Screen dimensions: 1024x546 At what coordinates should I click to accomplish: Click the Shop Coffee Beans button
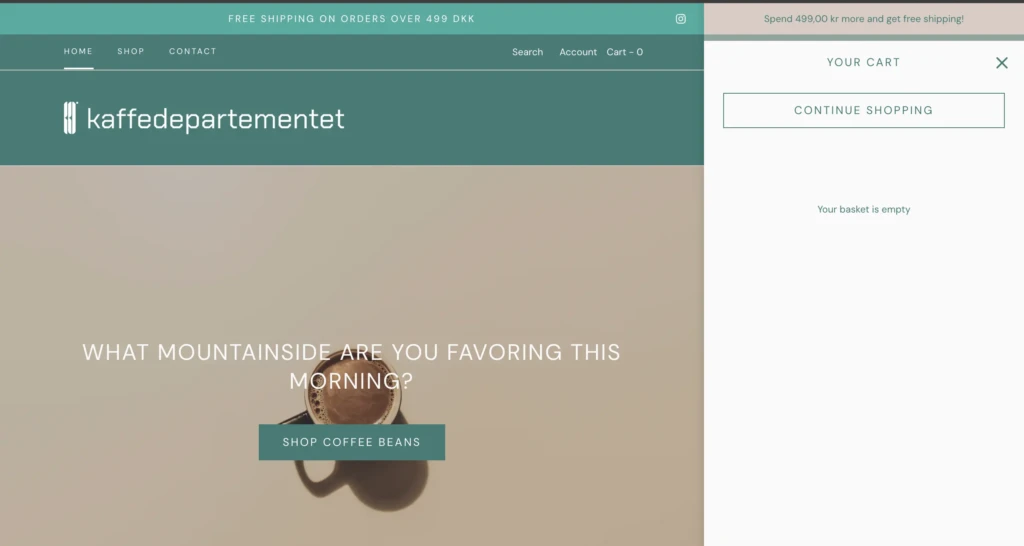click(x=351, y=442)
